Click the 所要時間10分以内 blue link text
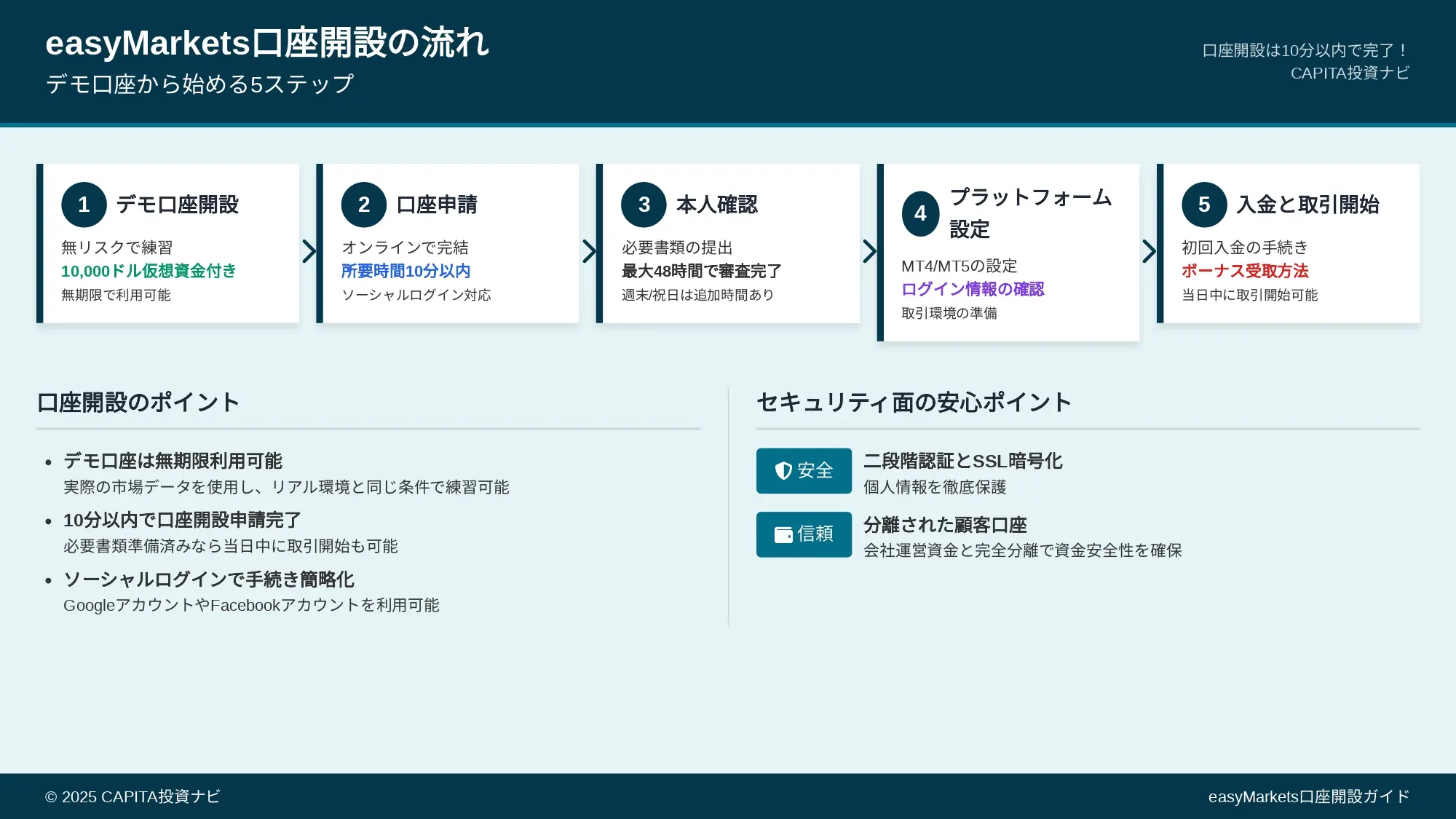 [405, 271]
